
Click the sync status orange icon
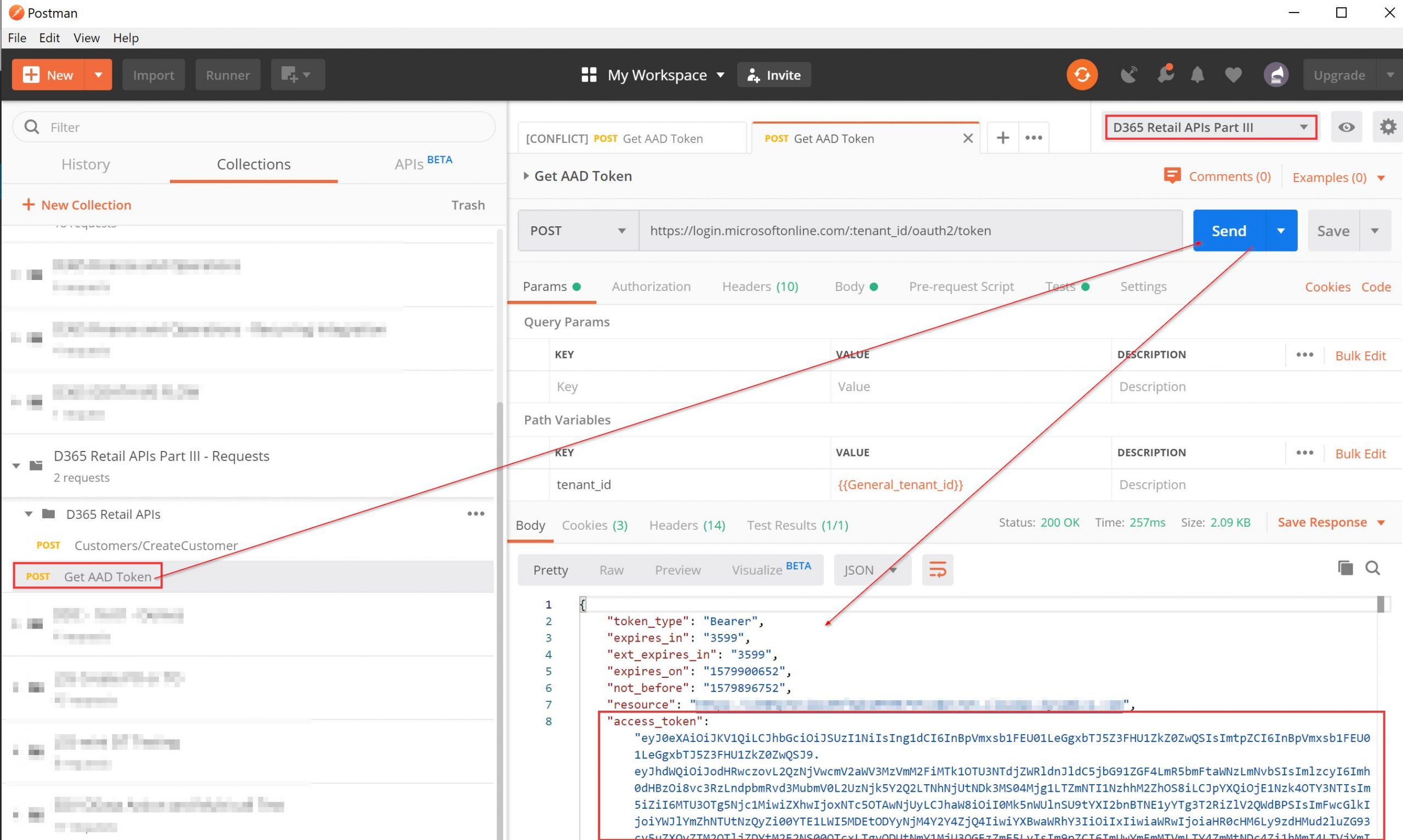click(x=1081, y=75)
